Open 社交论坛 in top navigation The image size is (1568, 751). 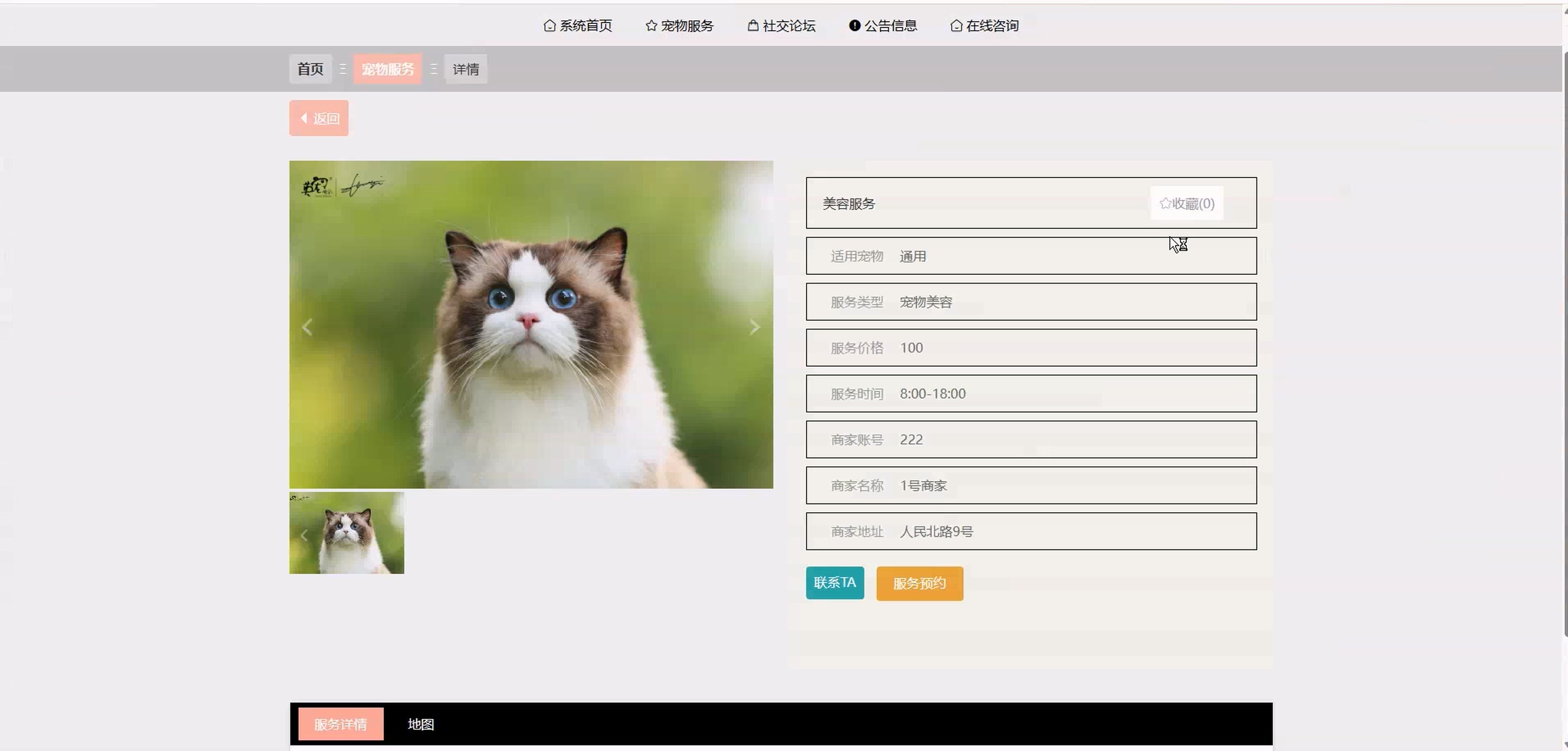click(788, 26)
